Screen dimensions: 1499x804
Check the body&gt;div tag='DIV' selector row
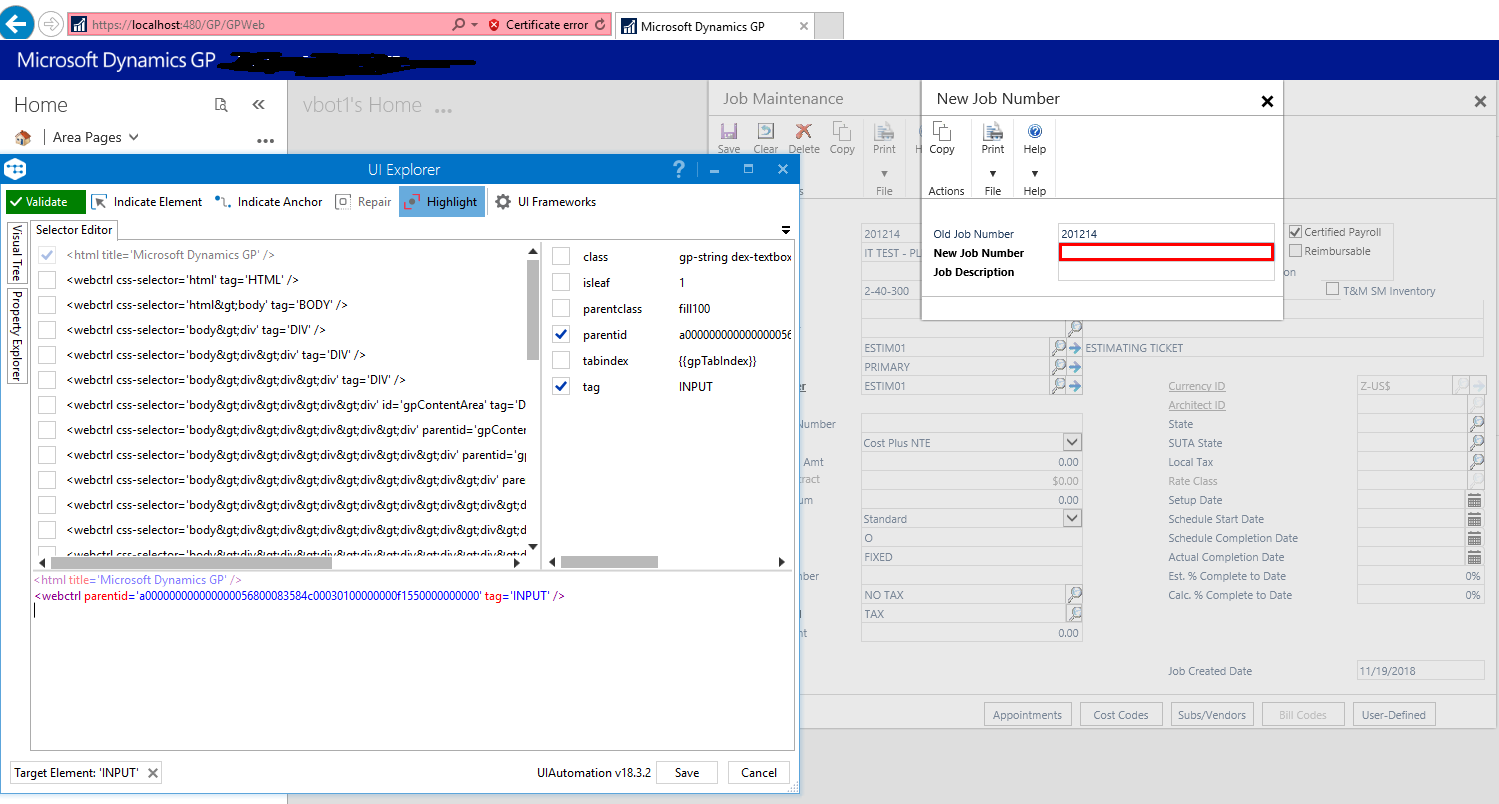tap(47, 330)
